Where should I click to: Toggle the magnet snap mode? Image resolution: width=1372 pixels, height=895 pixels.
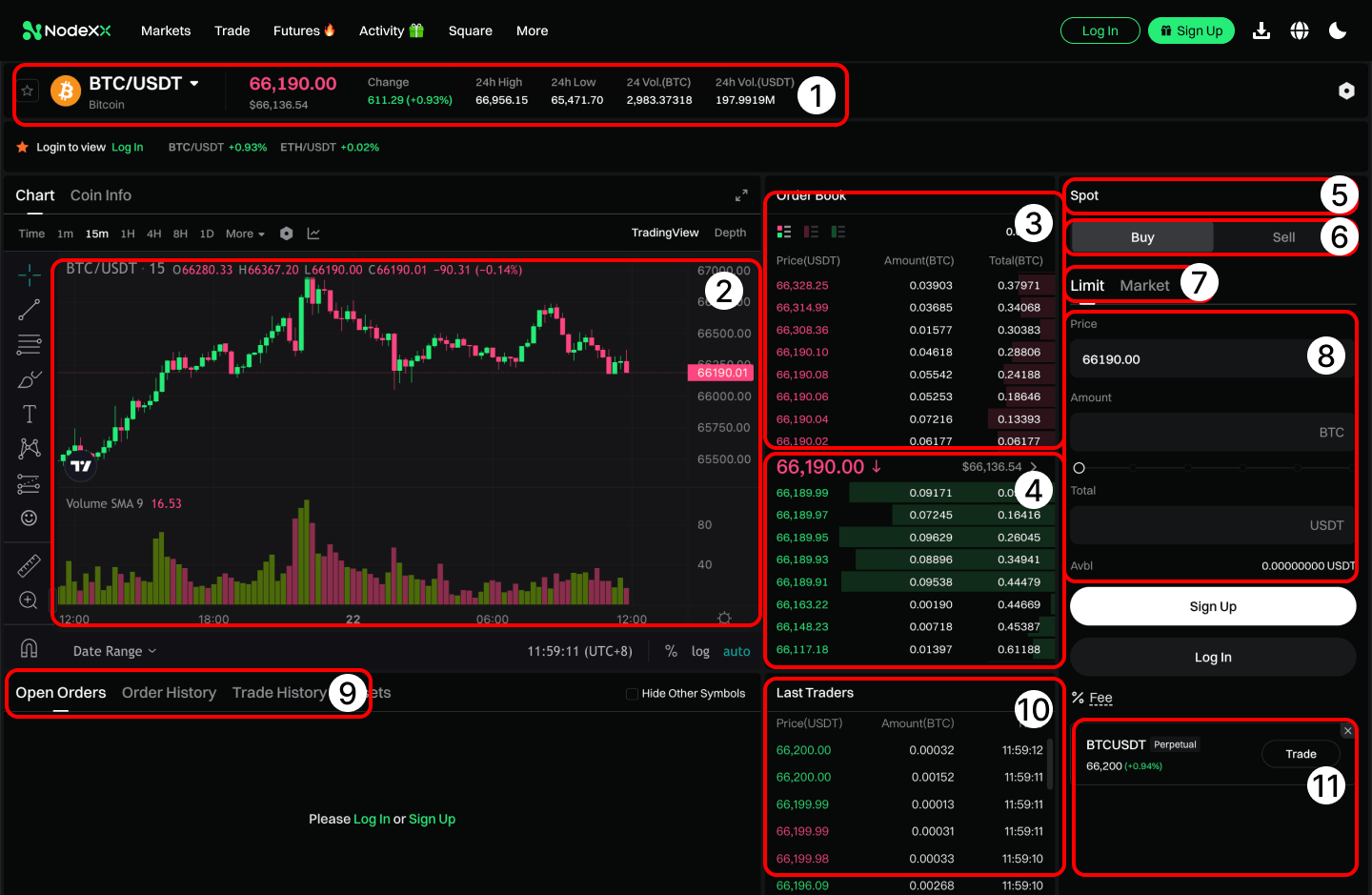pos(30,648)
